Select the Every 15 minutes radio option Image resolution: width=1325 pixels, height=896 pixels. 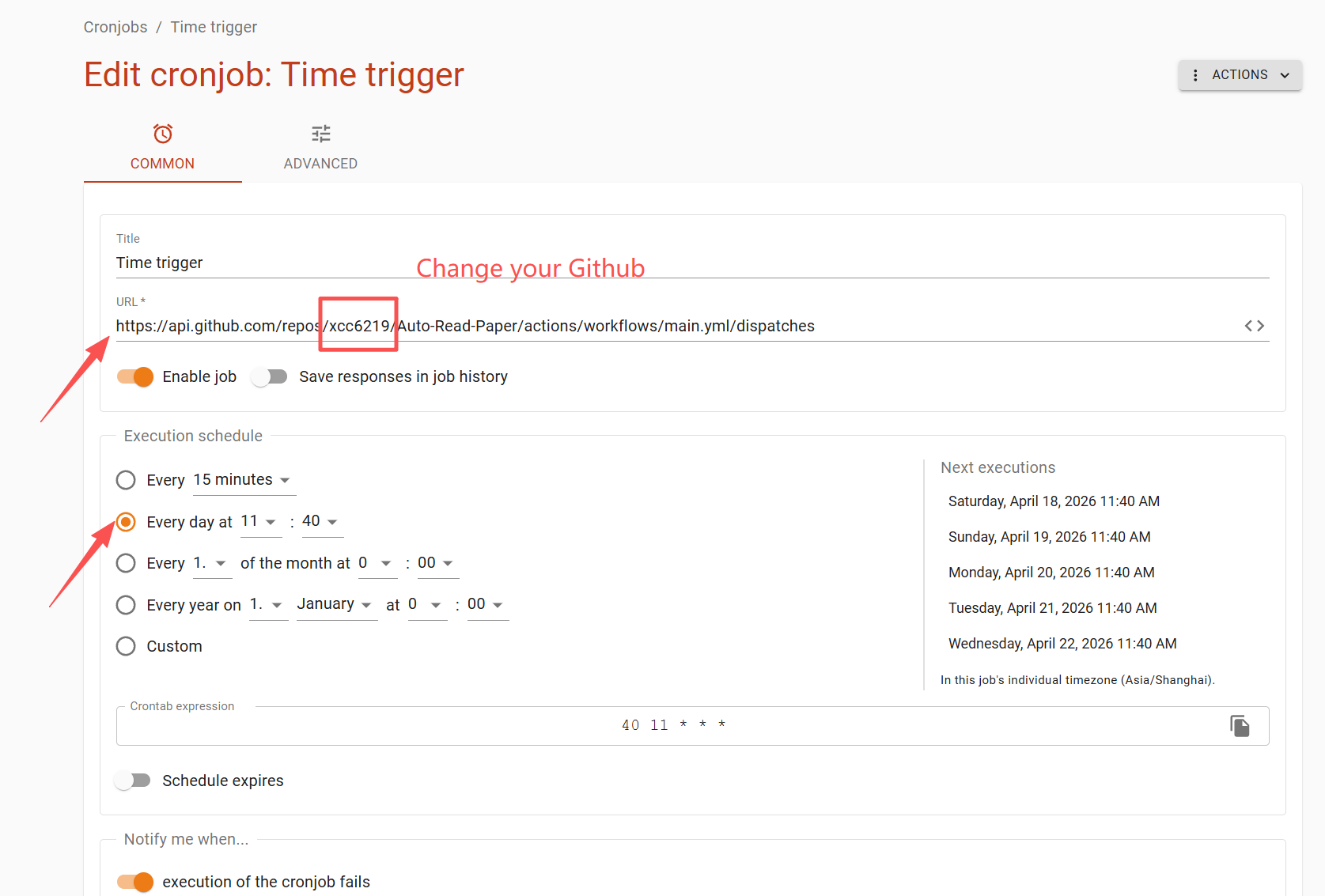click(126, 480)
